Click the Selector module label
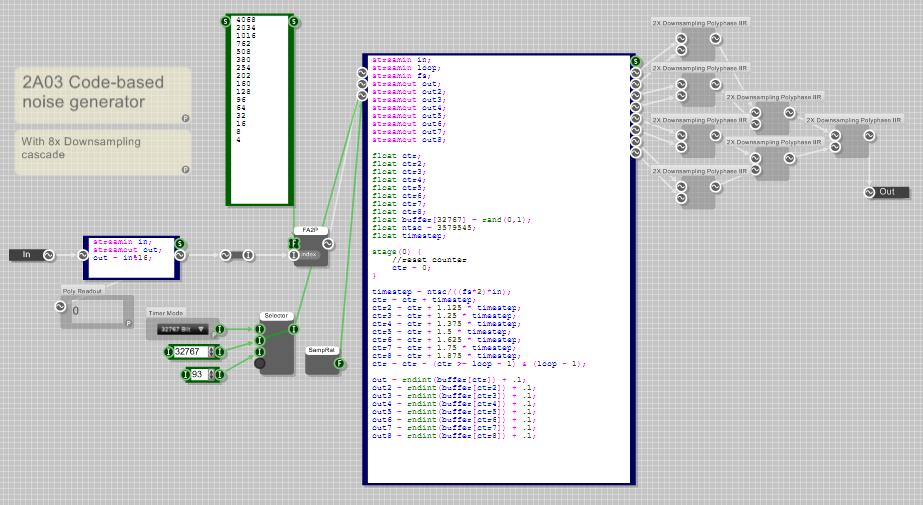Screen dimensions: 923x505 [x=275, y=316]
